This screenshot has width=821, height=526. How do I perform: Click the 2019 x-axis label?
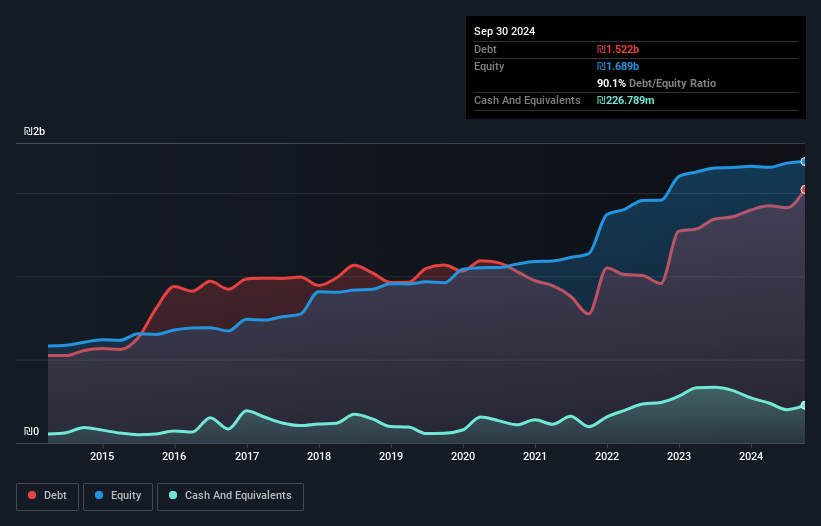click(391, 456)
